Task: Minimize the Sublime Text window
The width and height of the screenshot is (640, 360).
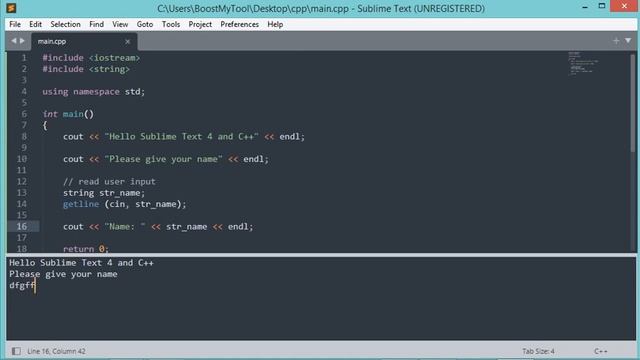Action: pyautogui.click(x=585, y=7)
